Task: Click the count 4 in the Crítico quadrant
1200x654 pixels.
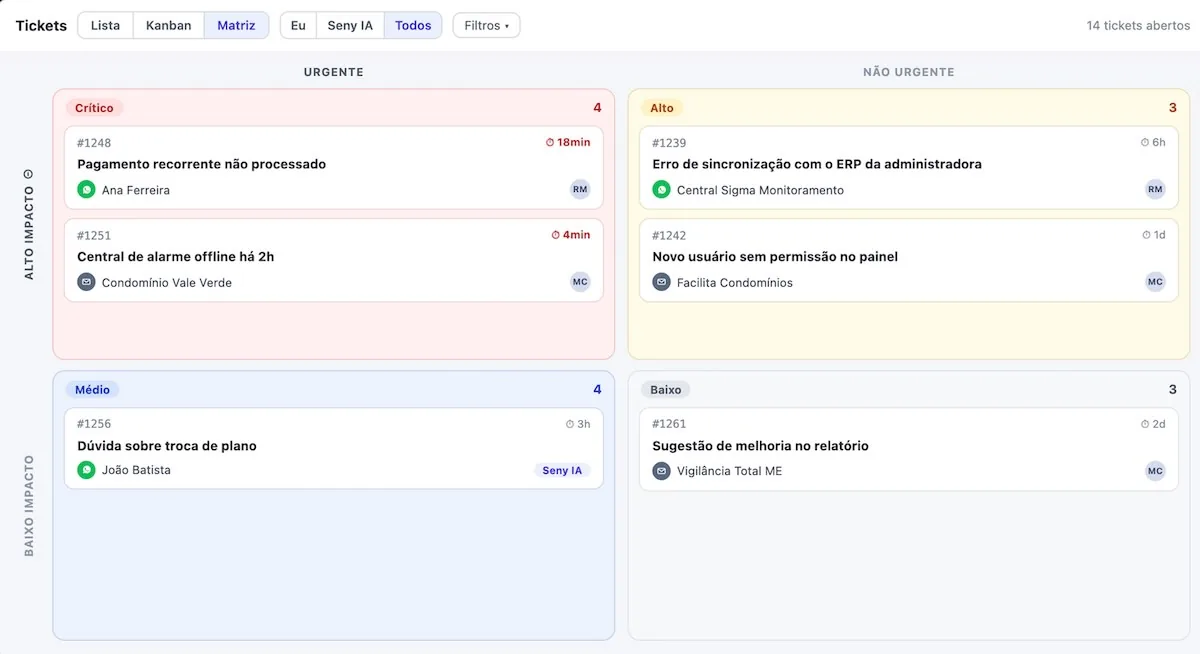Action: coord(597,108)
